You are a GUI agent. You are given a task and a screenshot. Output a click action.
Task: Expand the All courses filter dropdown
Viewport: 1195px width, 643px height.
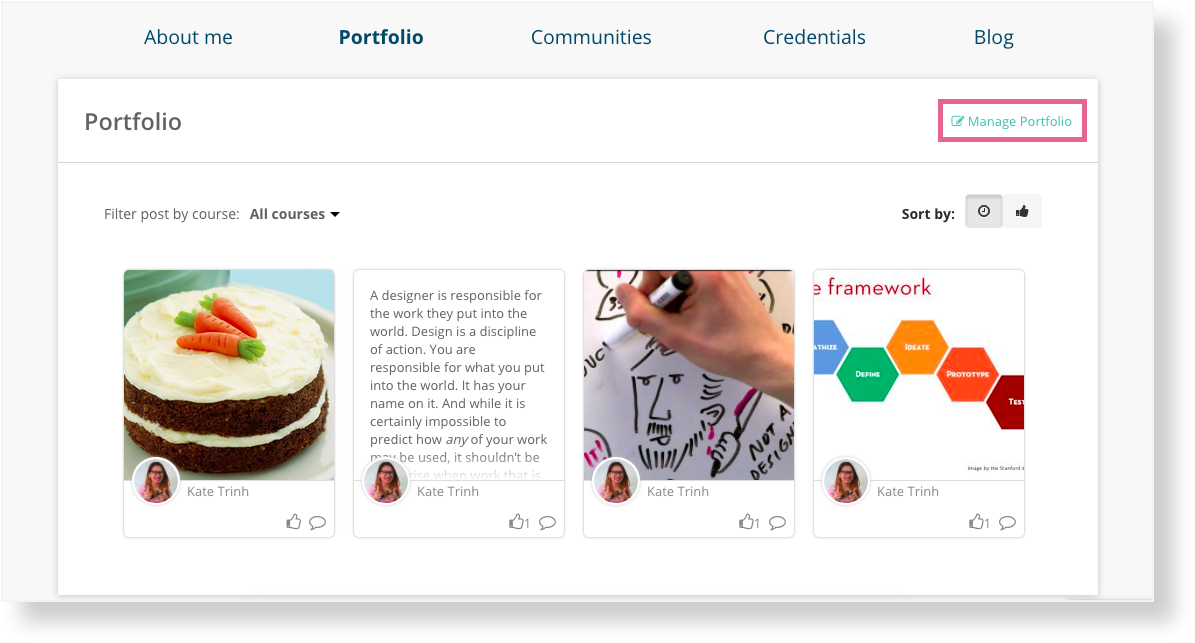point(294,214)
